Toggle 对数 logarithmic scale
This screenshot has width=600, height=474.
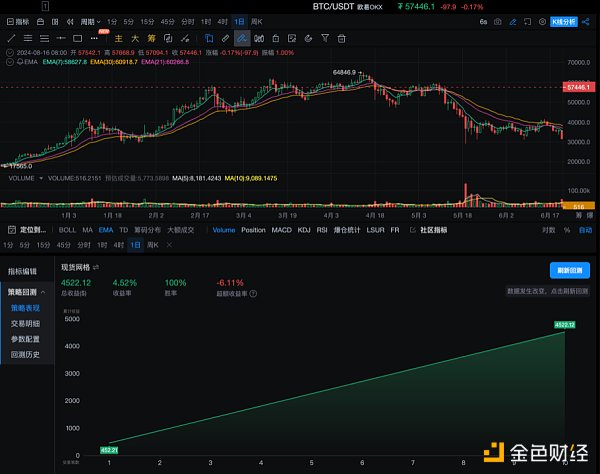[548, 230]
